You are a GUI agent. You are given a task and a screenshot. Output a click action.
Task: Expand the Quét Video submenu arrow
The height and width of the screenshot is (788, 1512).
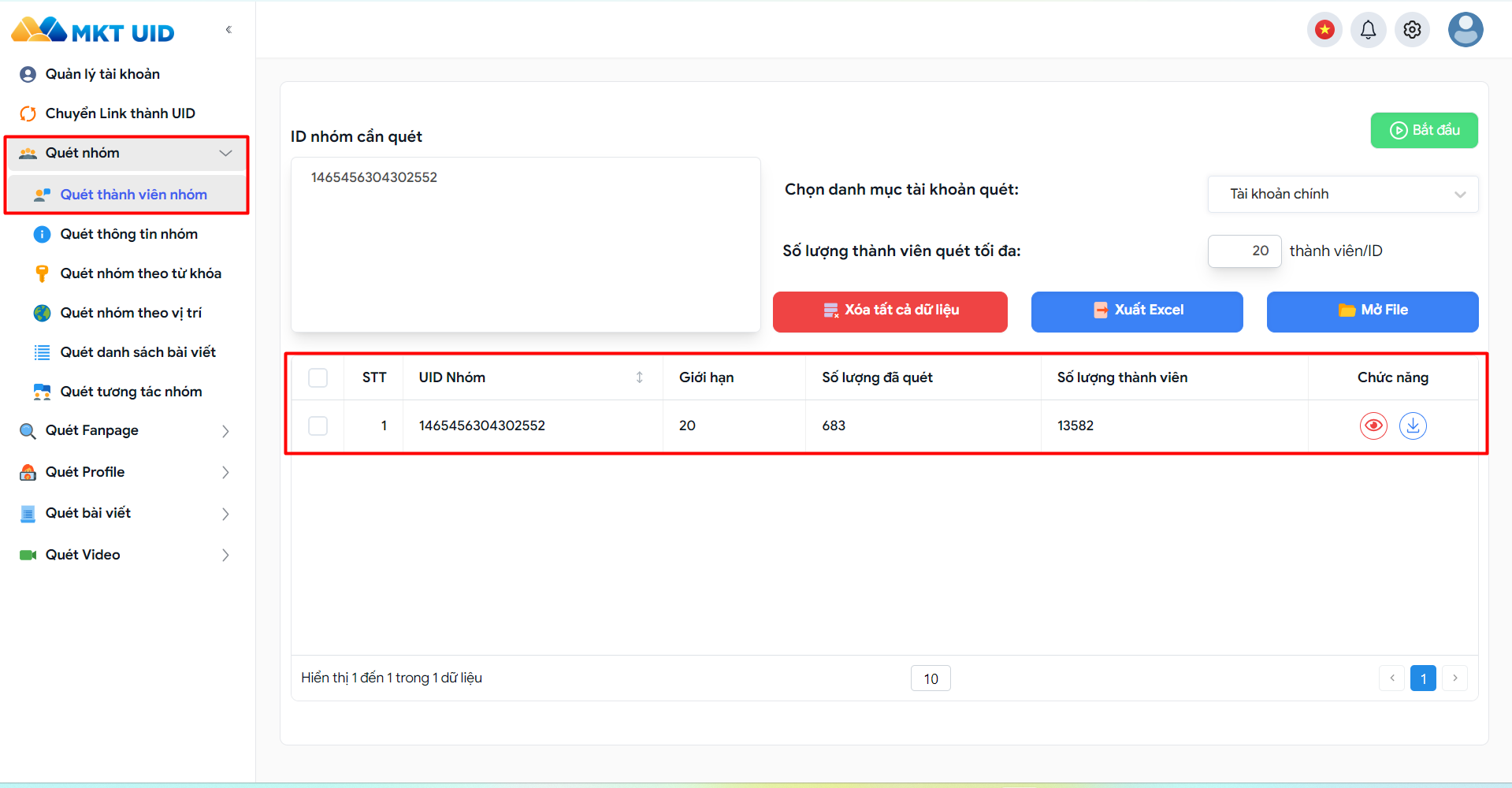click(226, 555)
